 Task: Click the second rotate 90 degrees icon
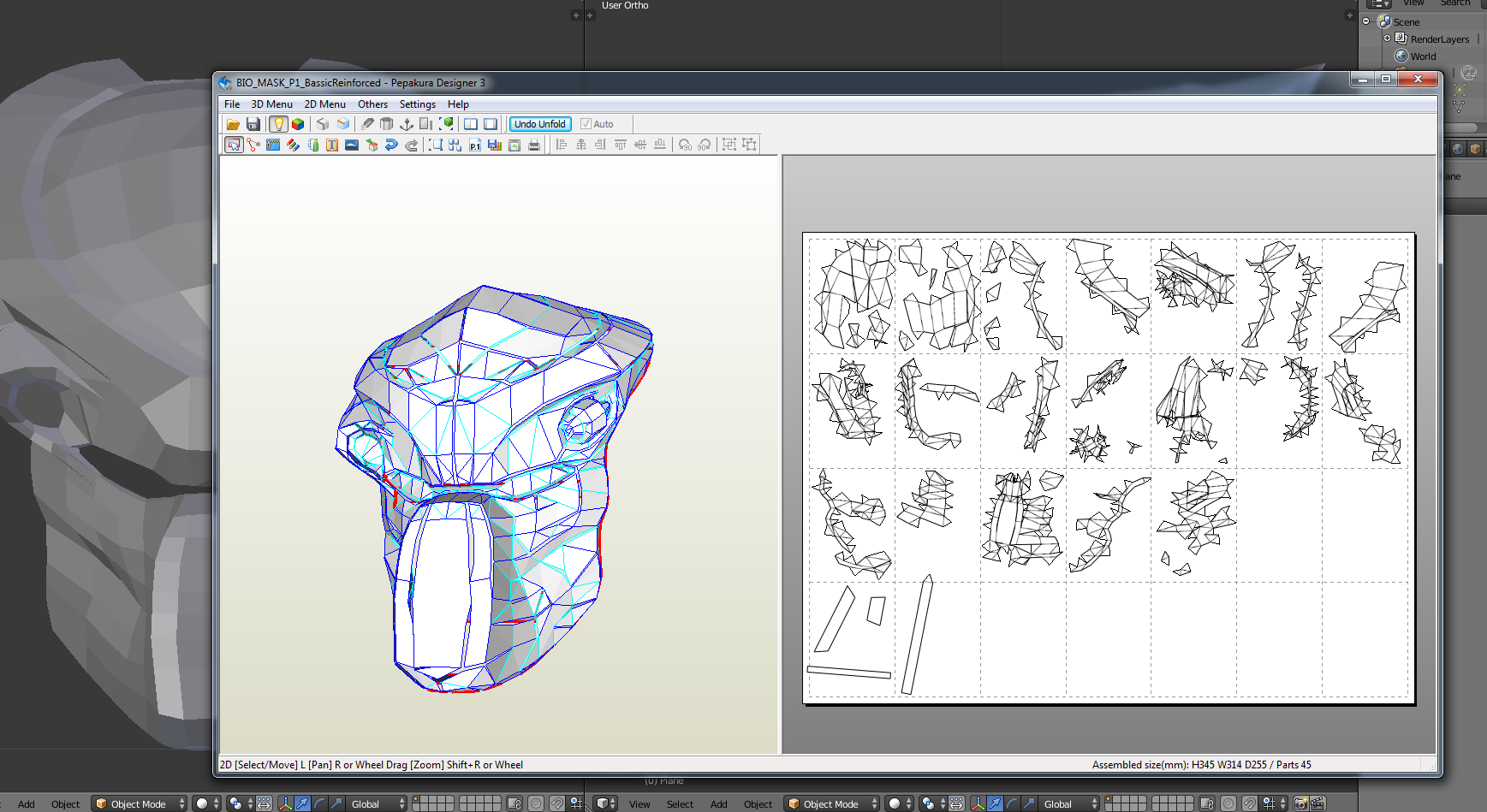pyautogui.click(x=705, y=145)
